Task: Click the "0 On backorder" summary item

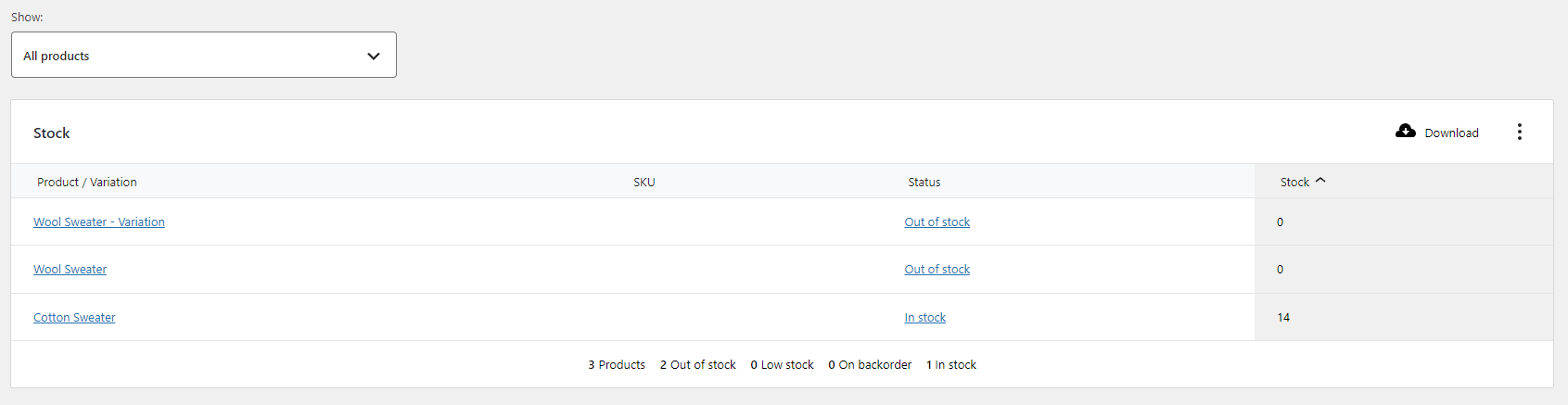Action: [870, 365]
